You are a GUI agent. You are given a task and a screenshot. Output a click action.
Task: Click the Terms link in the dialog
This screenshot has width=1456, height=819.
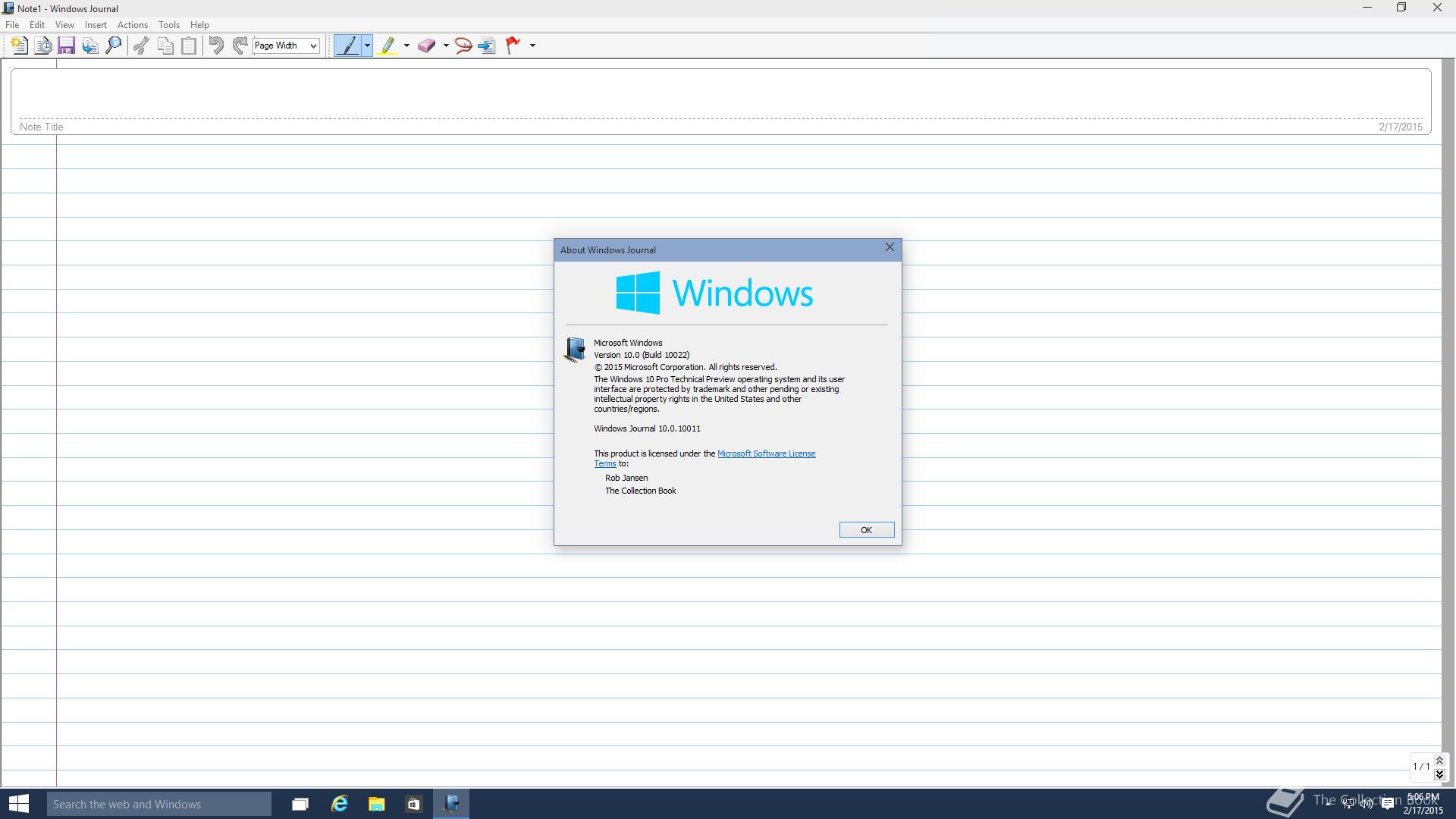tap(604, 463)
